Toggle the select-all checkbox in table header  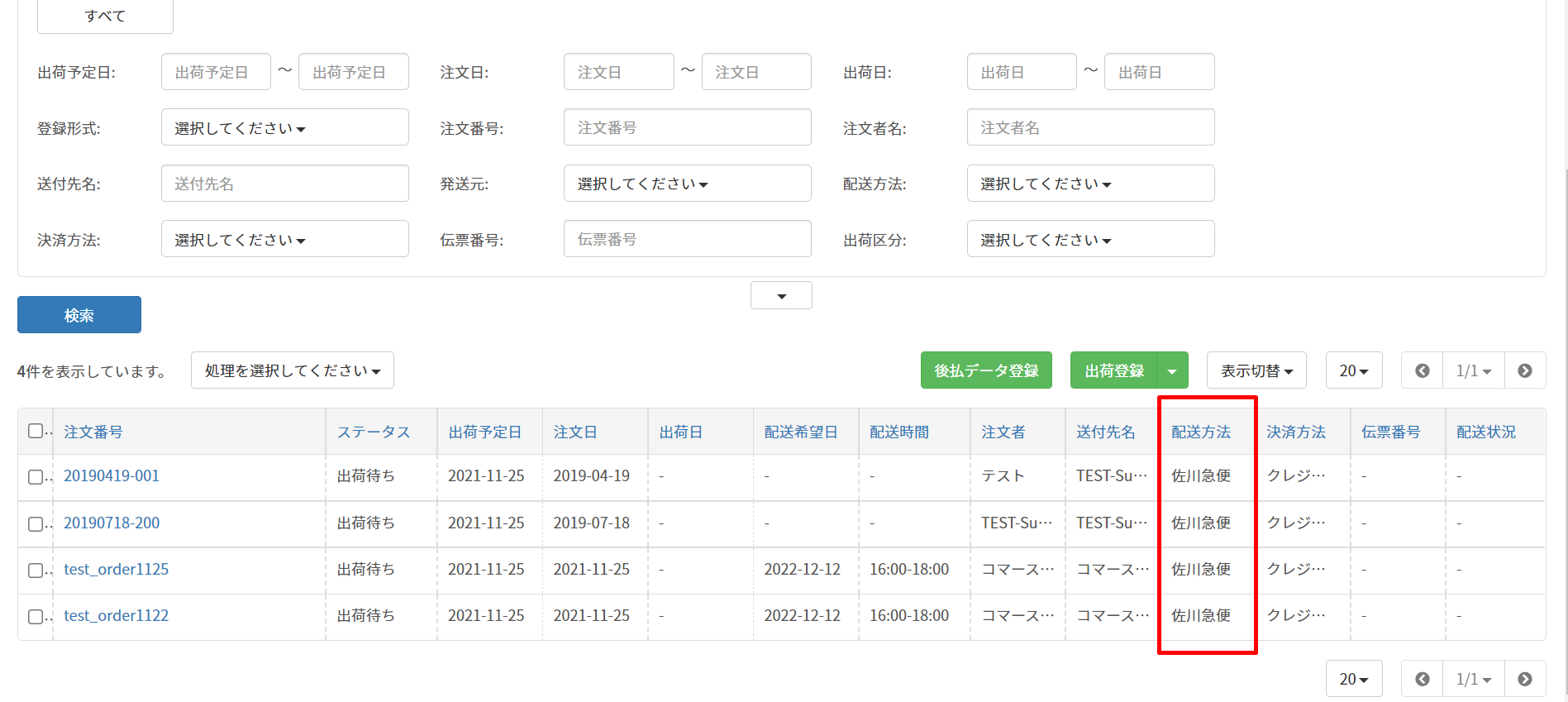pos(36,431)
